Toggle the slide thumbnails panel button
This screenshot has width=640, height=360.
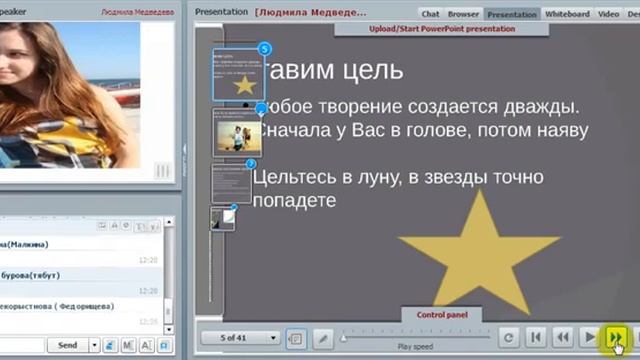point(296,338)
